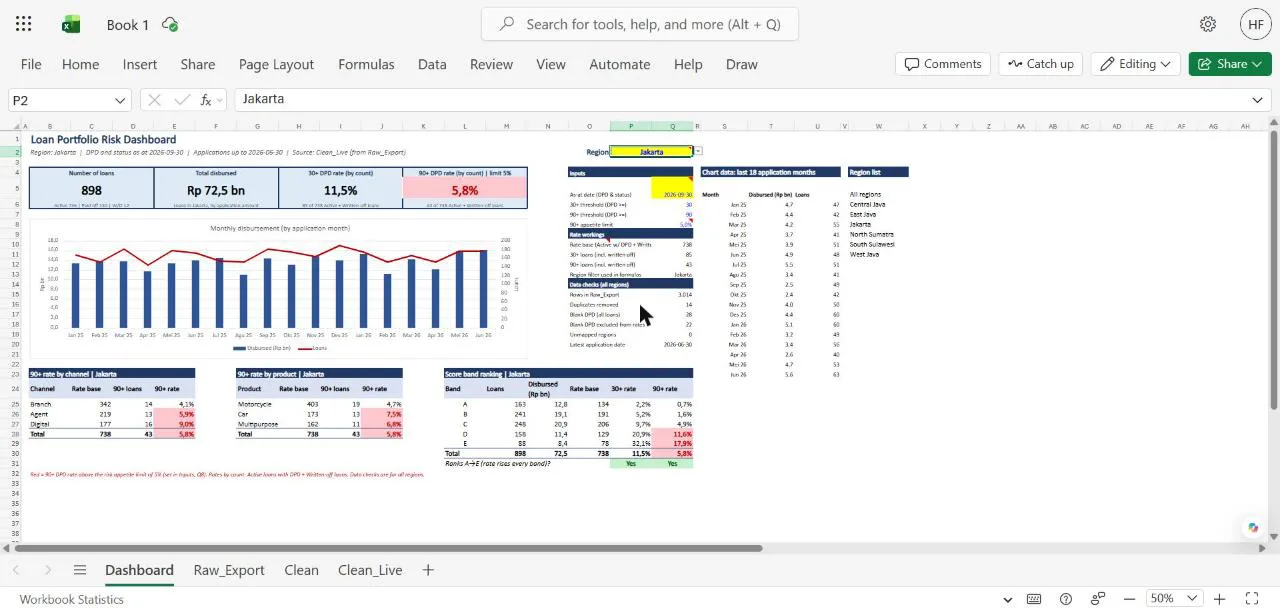Click the Catch up button
This screenshot has height=609, width=1280.
pyautogui.click(x=1041, y=64)
